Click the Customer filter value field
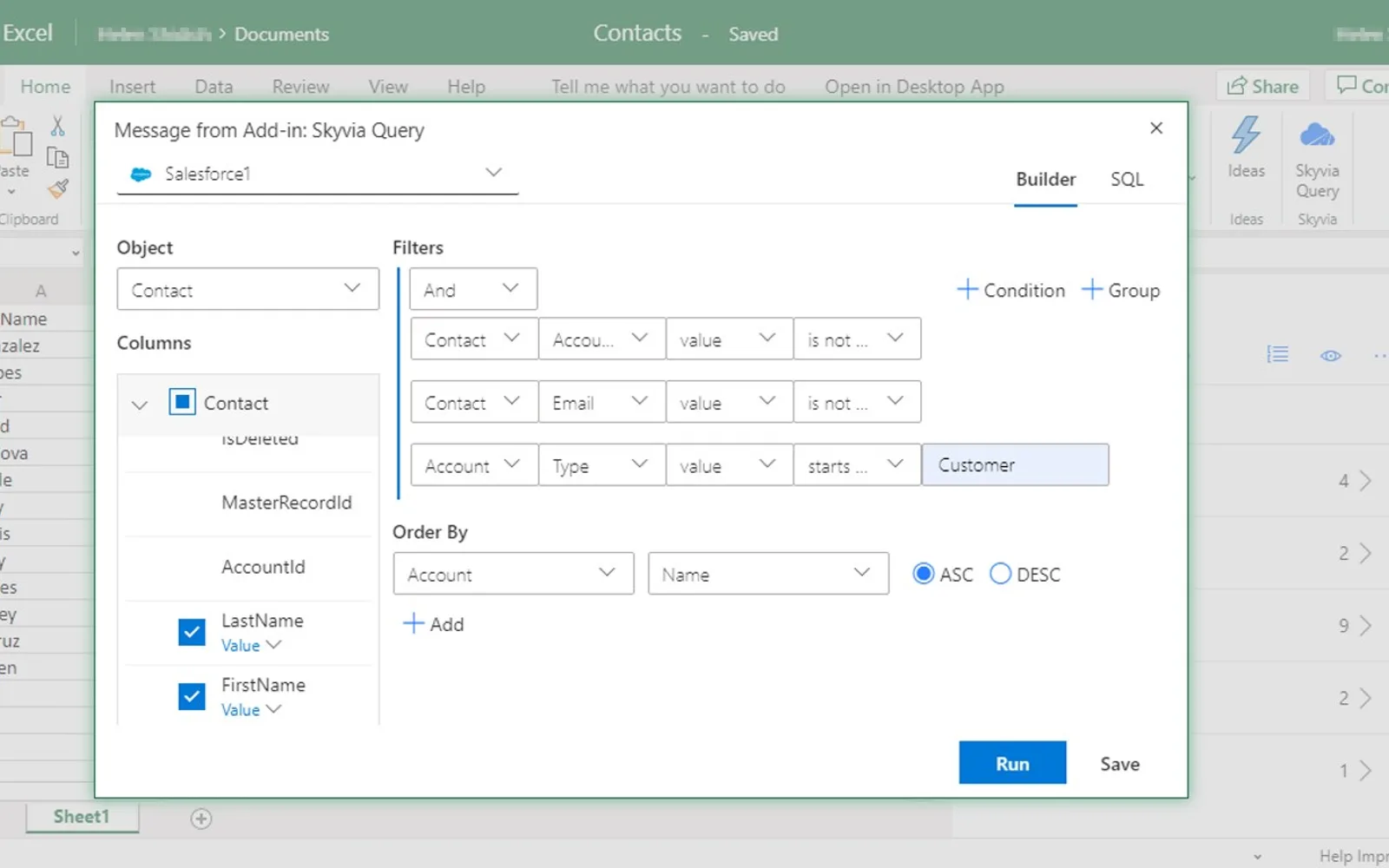 tap(1015, 465)
